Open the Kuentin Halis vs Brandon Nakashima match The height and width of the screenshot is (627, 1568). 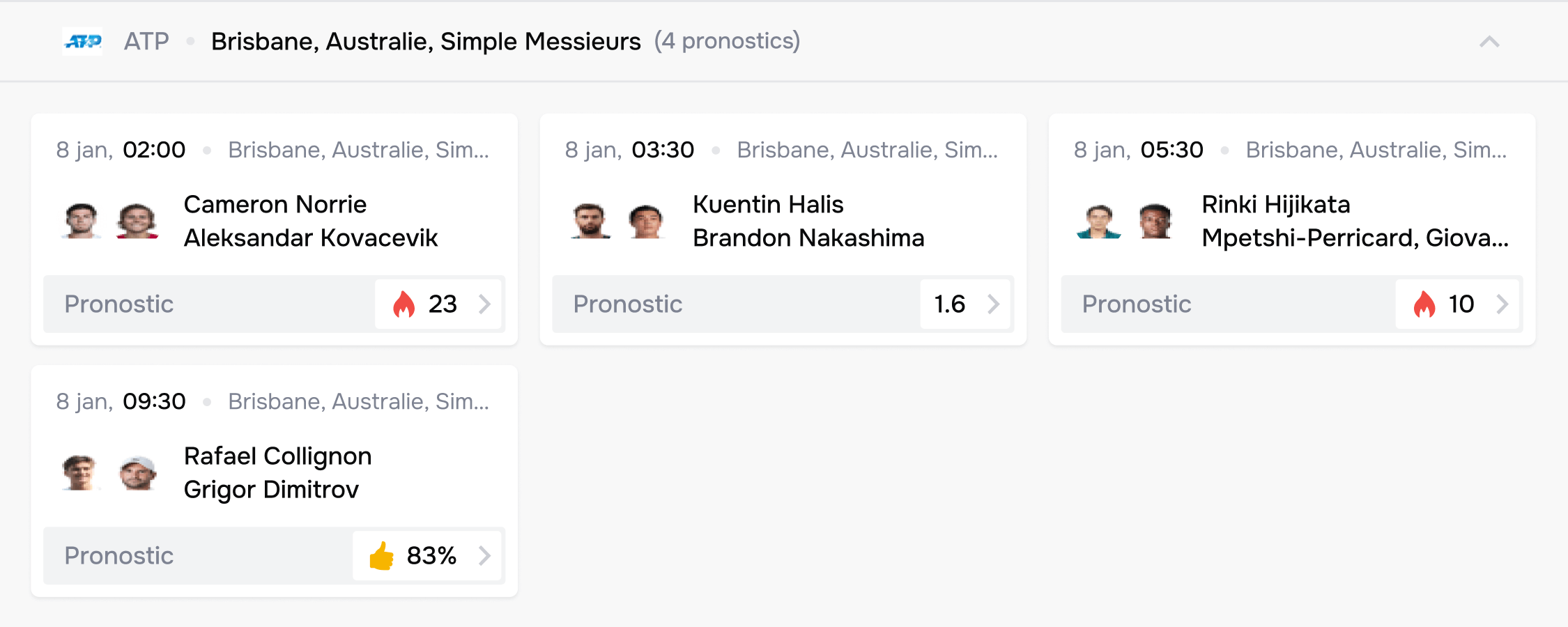pyautogui.click(x=808, y=222)
